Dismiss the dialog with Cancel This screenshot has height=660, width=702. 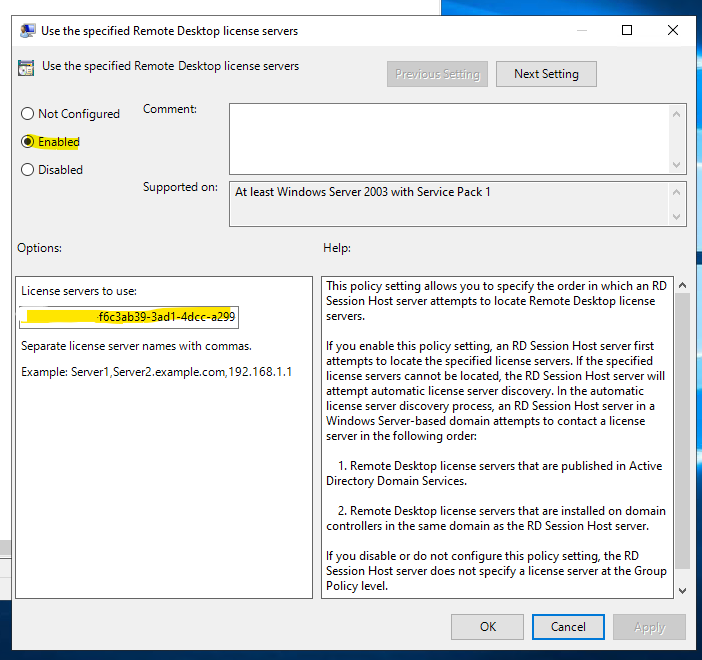pyautogui.click(x=568, y=627)
